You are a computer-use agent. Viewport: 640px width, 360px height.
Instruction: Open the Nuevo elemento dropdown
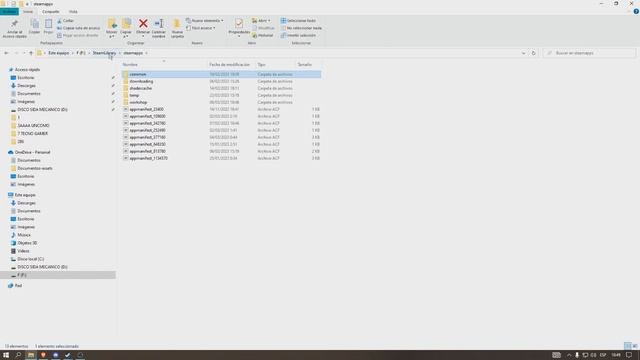pos(204,20)
